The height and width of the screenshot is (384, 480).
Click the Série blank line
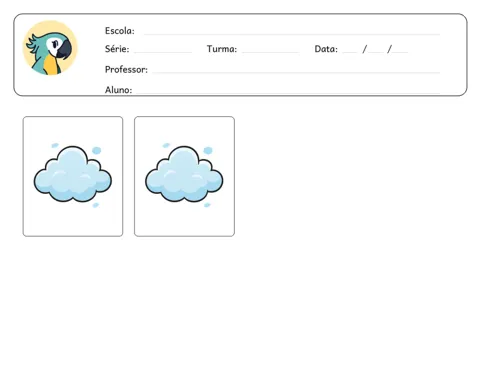pyautogui.click(x=163, y=52)
